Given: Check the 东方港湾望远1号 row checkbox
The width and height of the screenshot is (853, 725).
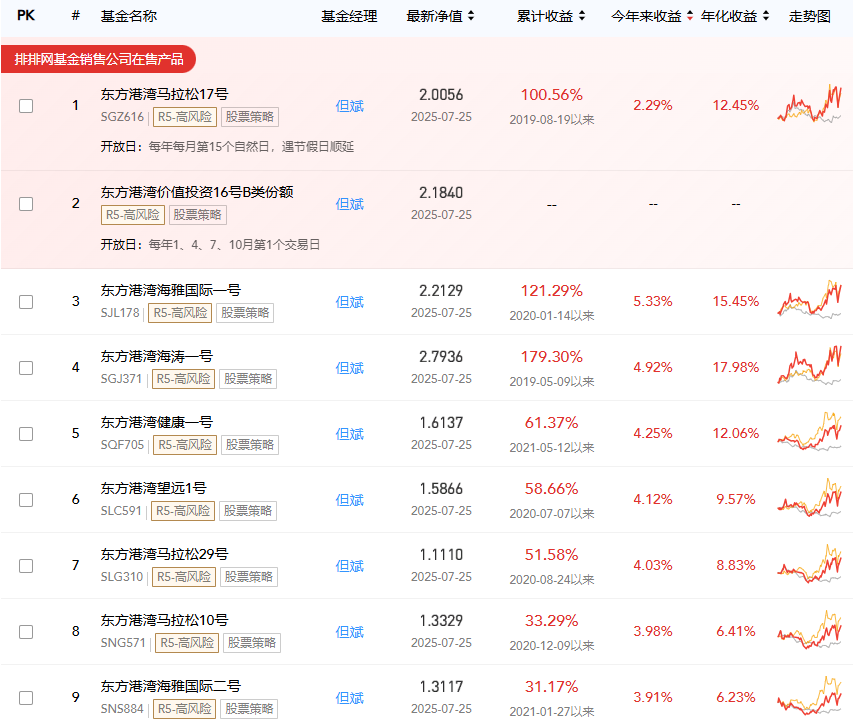Looking at the screenshot, I should [26, 500].
